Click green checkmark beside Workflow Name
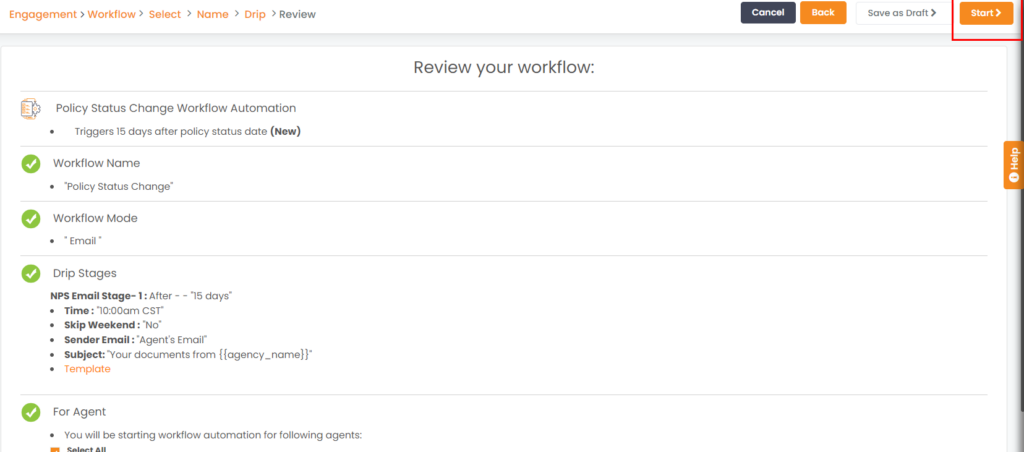Image resolution: width=1024 pixels, height=452 pixels. pyautogui.click(x=31, y=163)
